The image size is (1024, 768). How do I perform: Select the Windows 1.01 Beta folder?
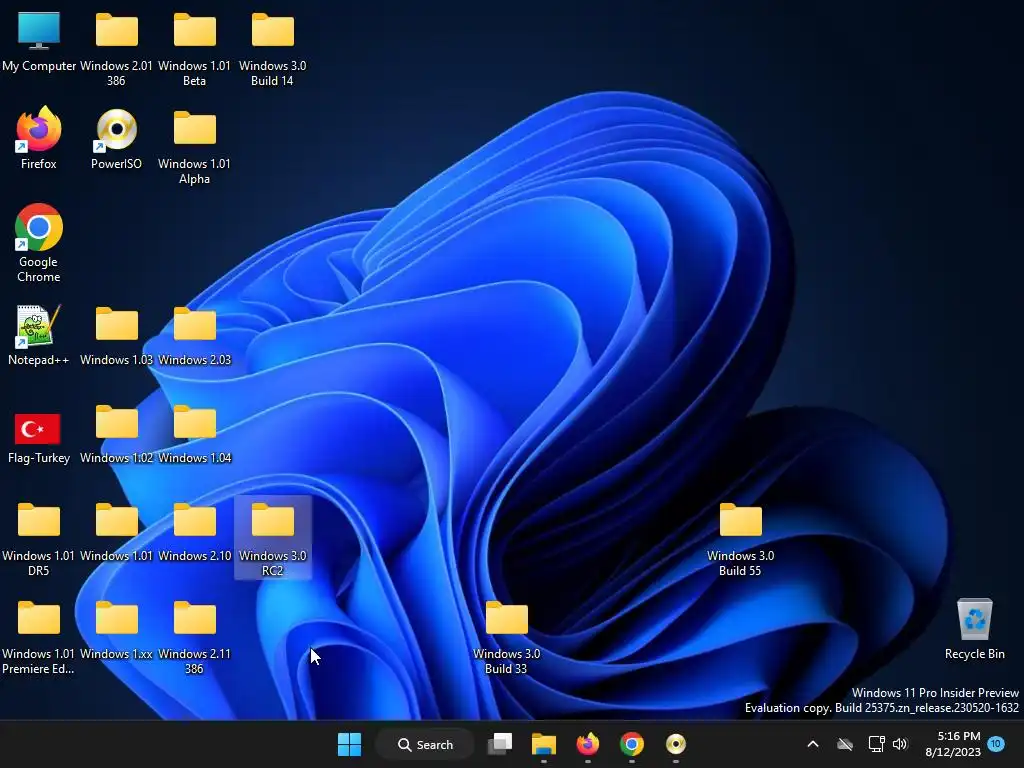pyautogui.click(x=195, y=50)
